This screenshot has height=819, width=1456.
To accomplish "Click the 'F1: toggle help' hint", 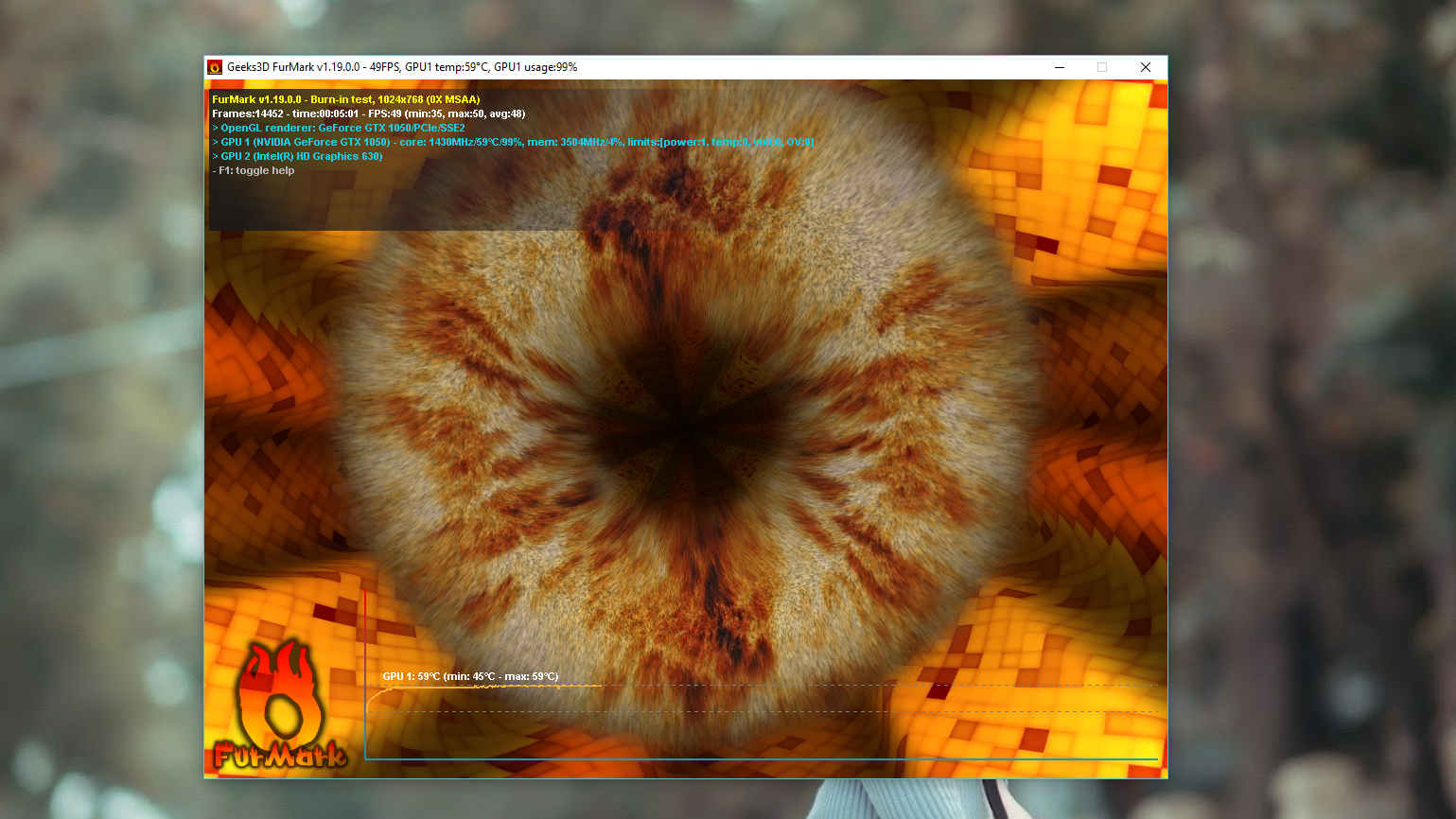I will pyautogui.click(x=254, y=170).
